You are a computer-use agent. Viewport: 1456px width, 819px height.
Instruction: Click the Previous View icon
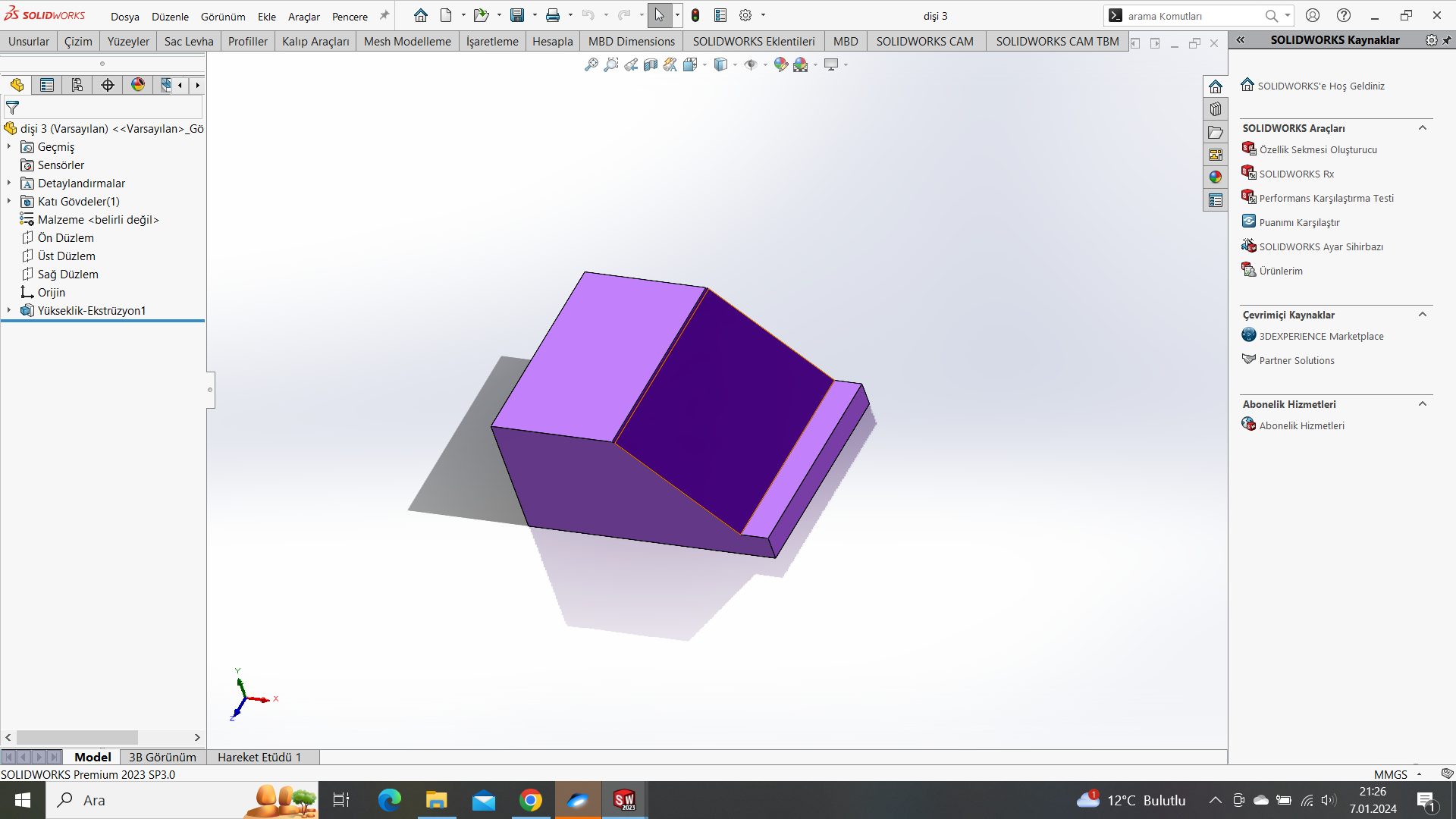(631, 65)
